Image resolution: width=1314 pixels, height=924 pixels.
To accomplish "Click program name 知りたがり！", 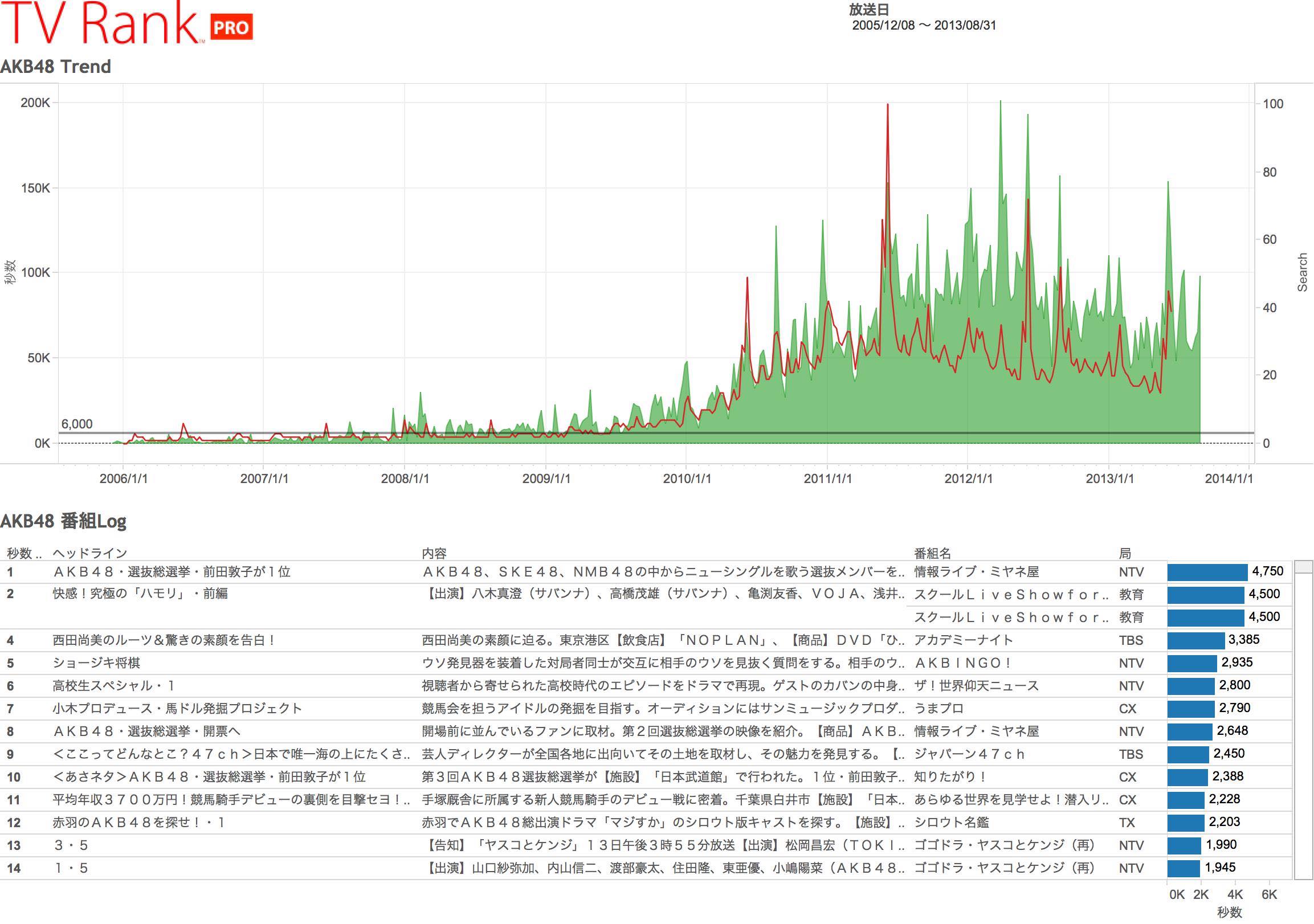I will (951, 777).
